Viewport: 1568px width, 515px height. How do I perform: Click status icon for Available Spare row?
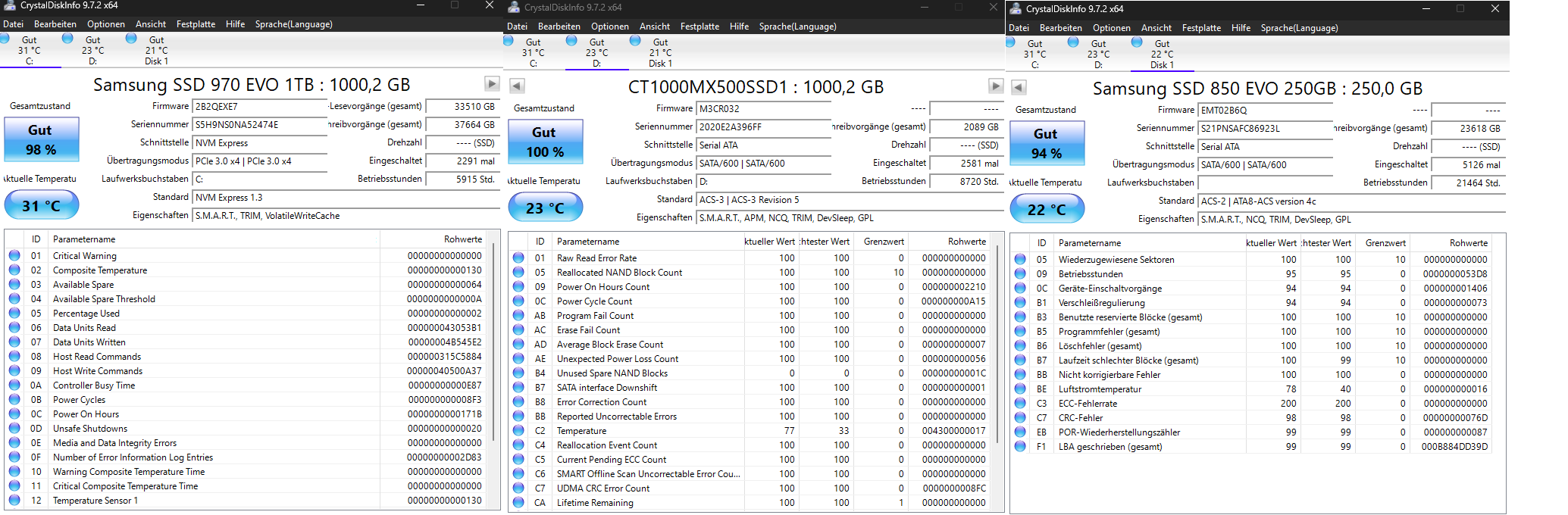[x=14, y=284]
